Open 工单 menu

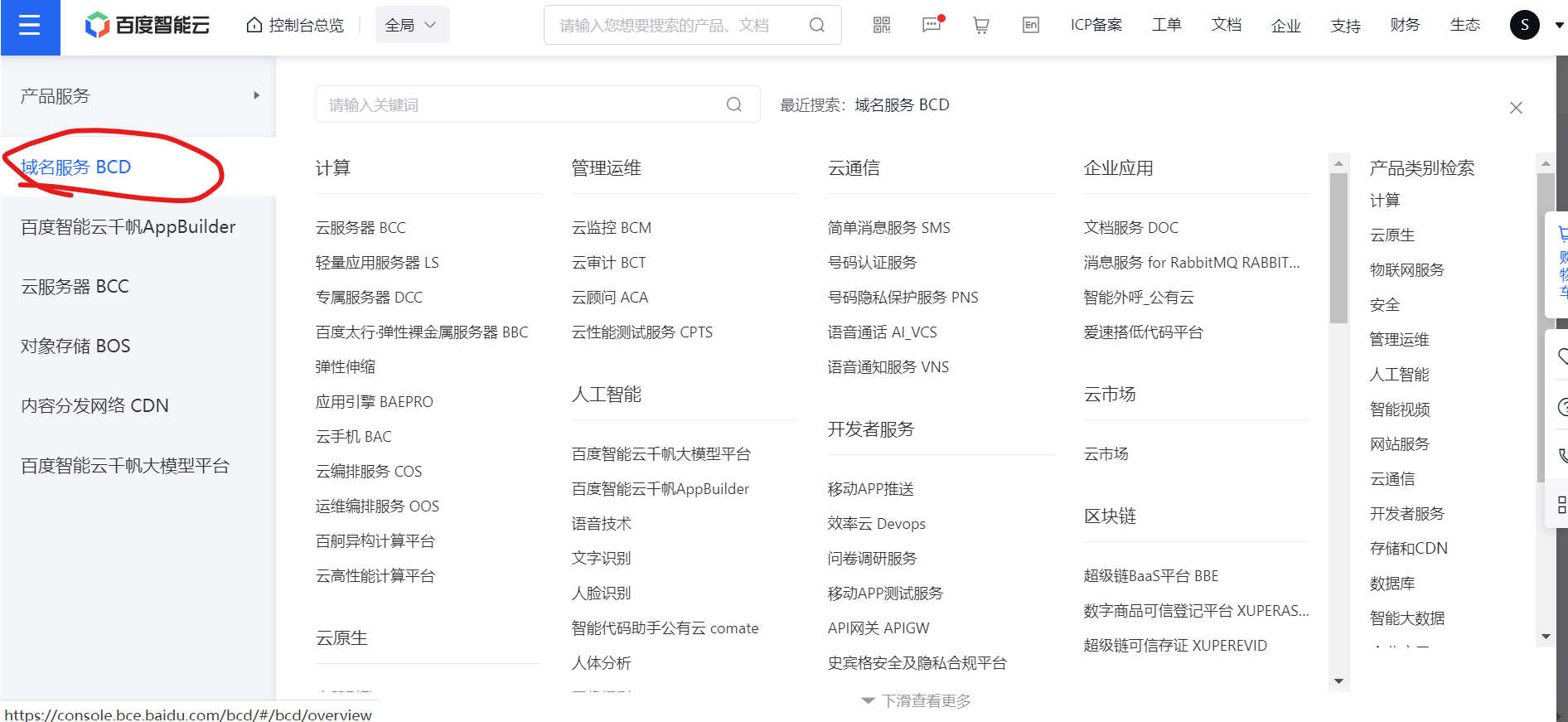(x=1166, y=26)
